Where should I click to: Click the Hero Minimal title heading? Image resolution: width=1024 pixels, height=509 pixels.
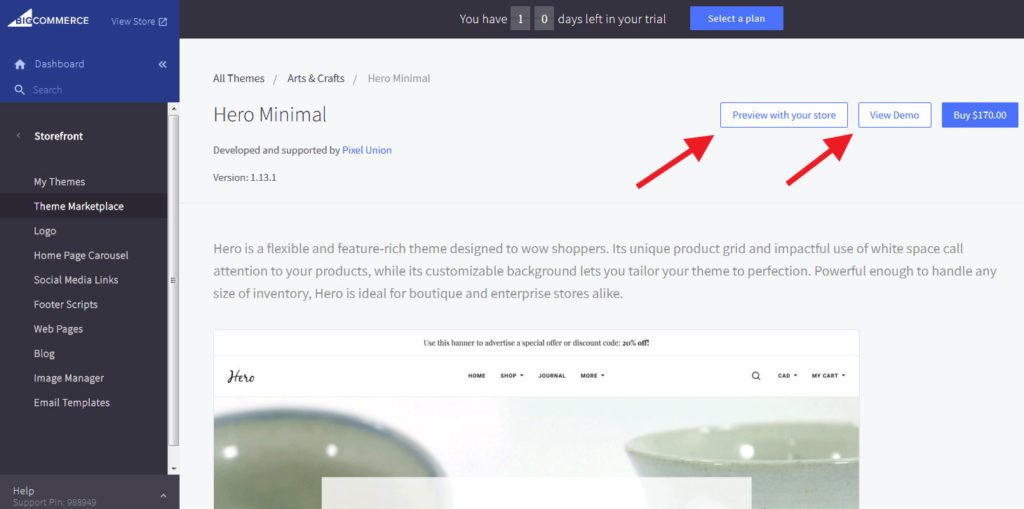click(270, 114)
